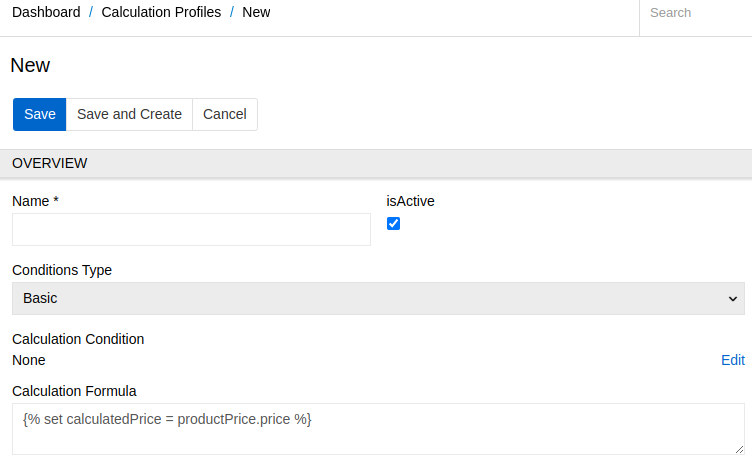Viewport: 752px width, 463px height.
Task: Click inside the Calculation Formula textarea
Action: [x=378, y=428]
